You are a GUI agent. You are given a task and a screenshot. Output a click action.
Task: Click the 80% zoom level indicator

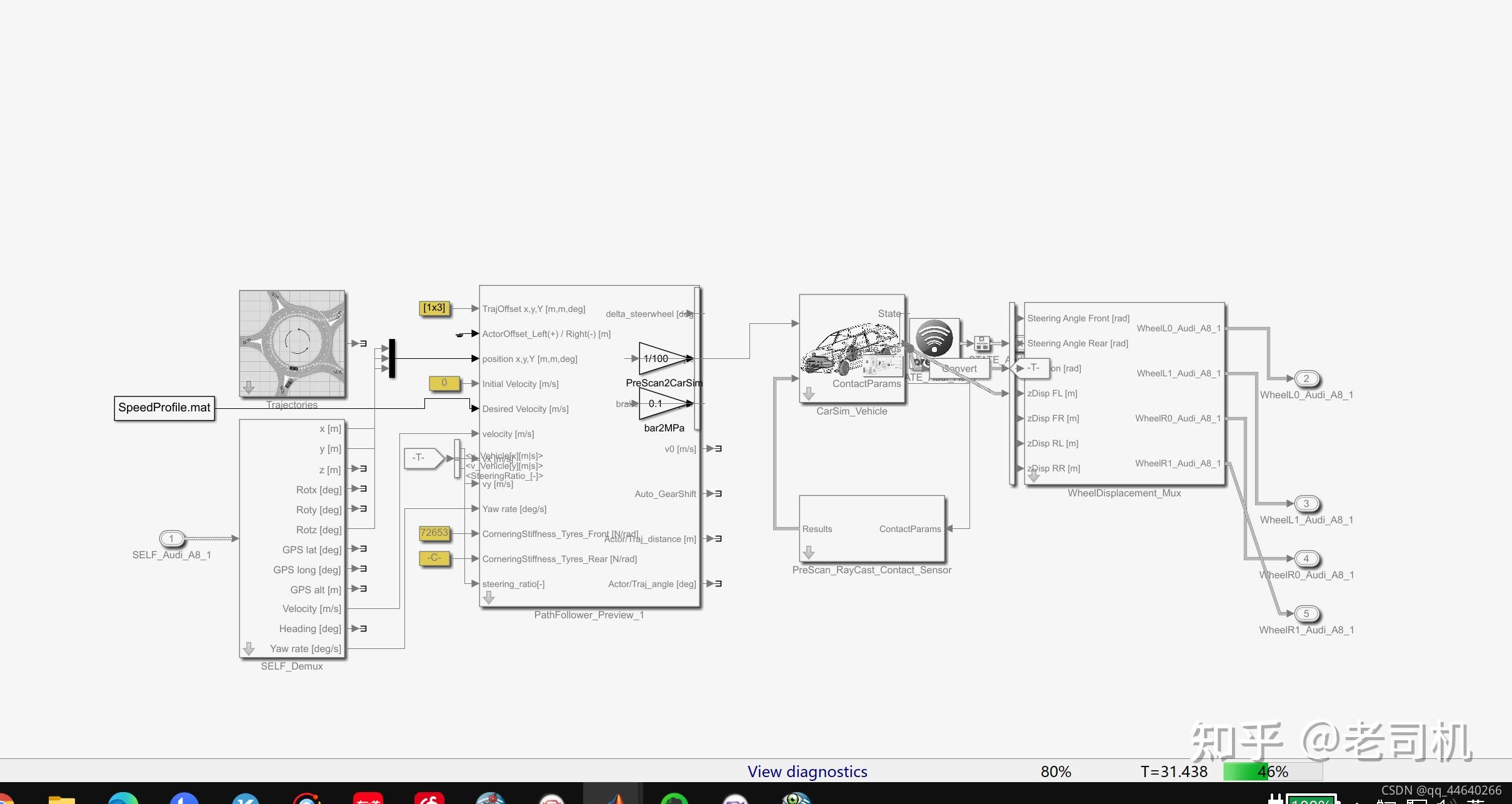pos(1055,771)
